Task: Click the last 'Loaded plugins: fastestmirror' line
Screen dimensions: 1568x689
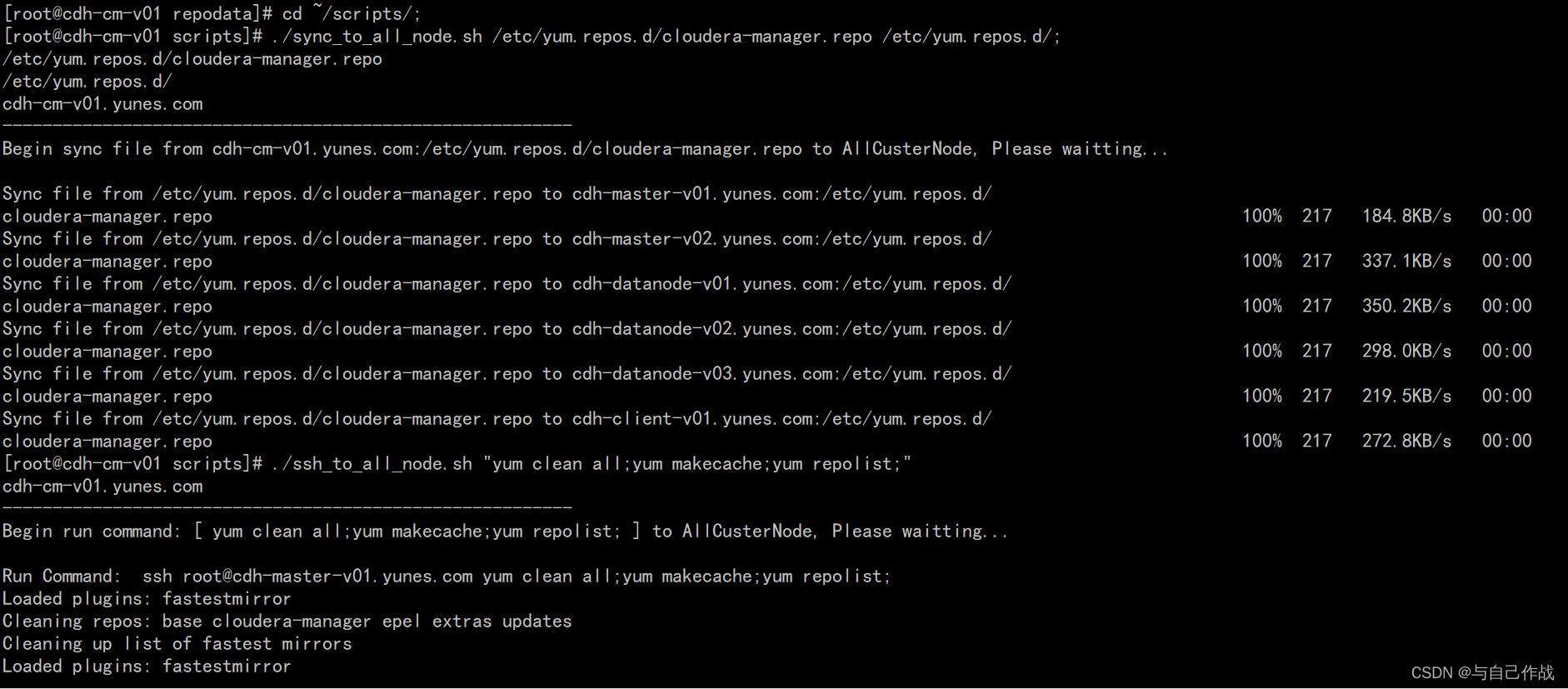Action: [147, 666]
